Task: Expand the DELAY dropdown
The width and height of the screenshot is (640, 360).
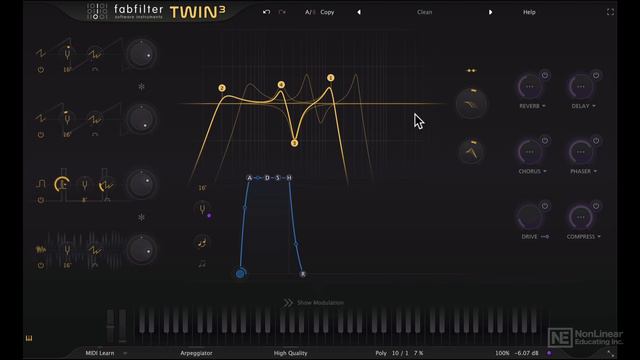Action: [x=583, y=106]
